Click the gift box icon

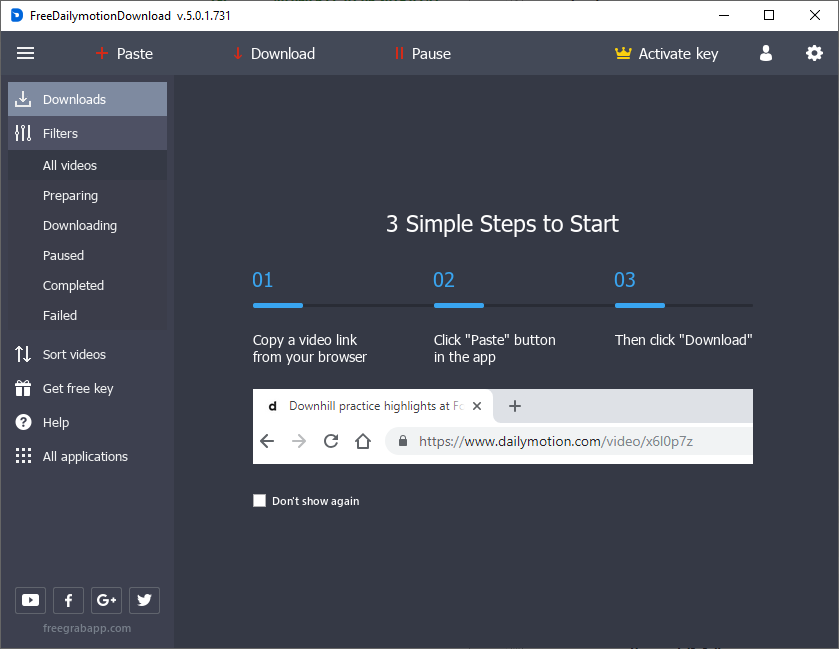tap(23, 388)
